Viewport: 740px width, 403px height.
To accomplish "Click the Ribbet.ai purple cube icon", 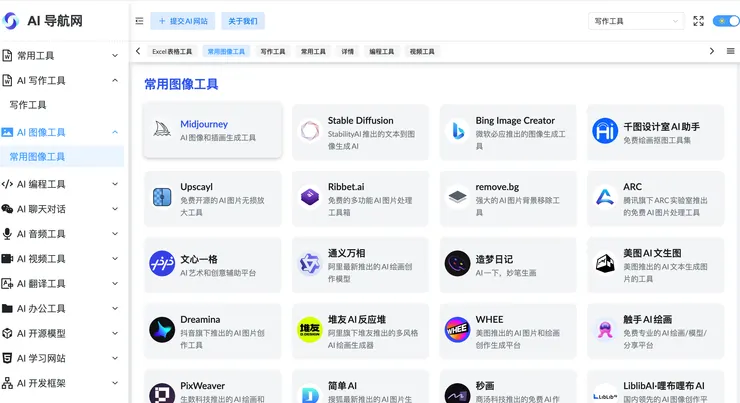I will tap(310, 197).
